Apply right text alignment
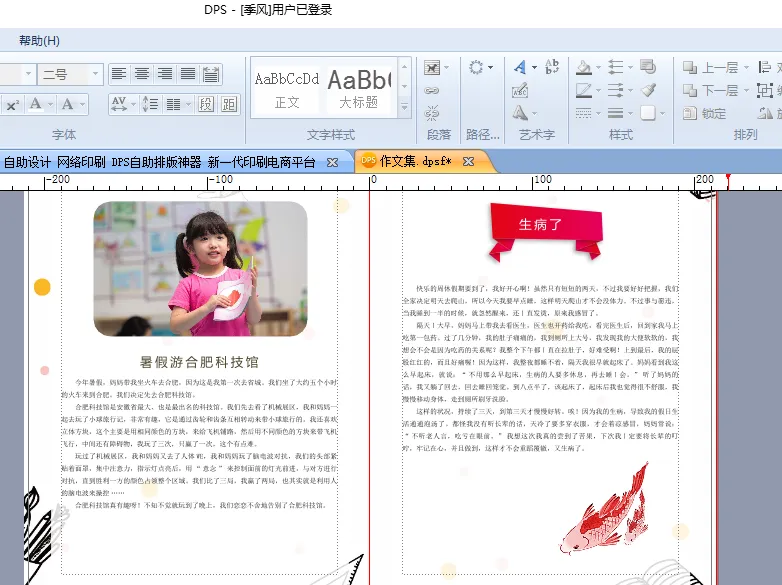Screen dimensions: 782x585 [165, 74]
